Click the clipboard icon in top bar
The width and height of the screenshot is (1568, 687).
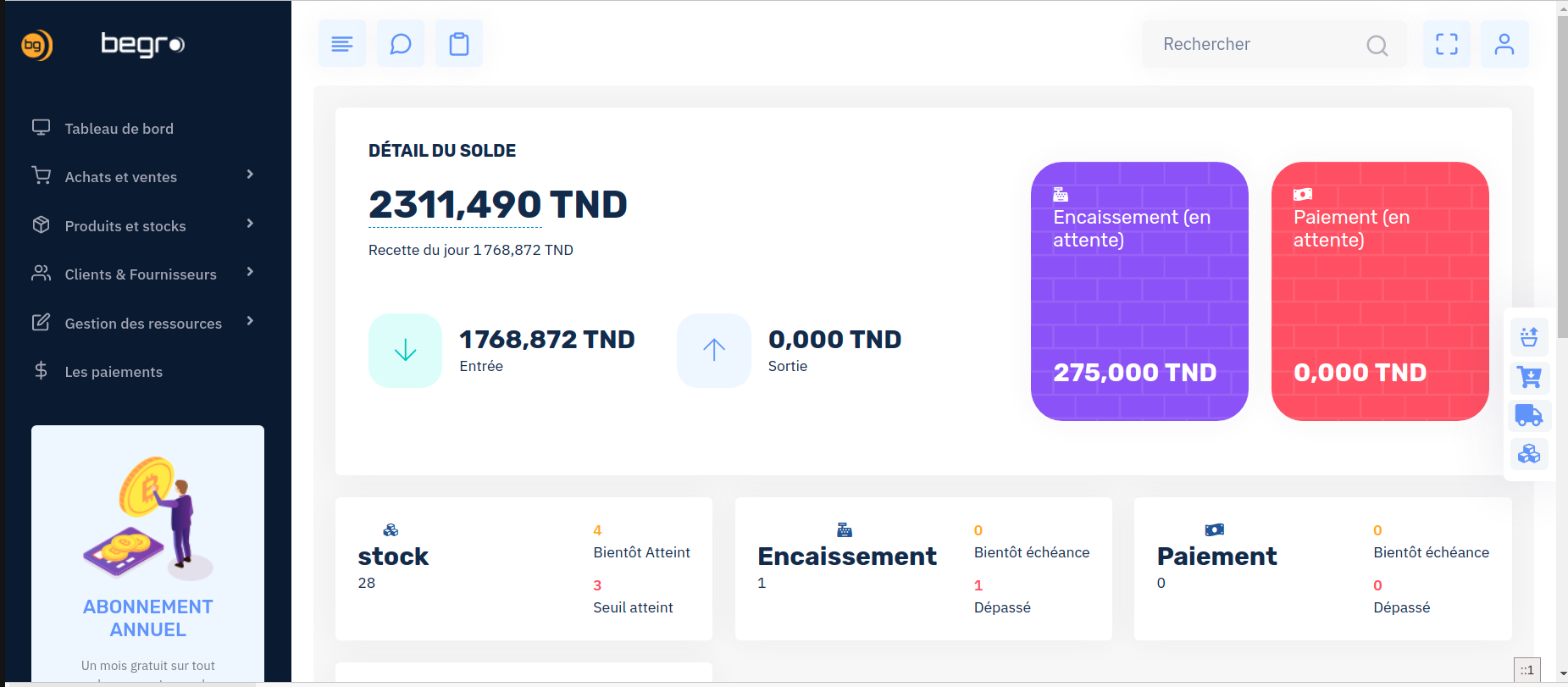(x=459, y=44)
